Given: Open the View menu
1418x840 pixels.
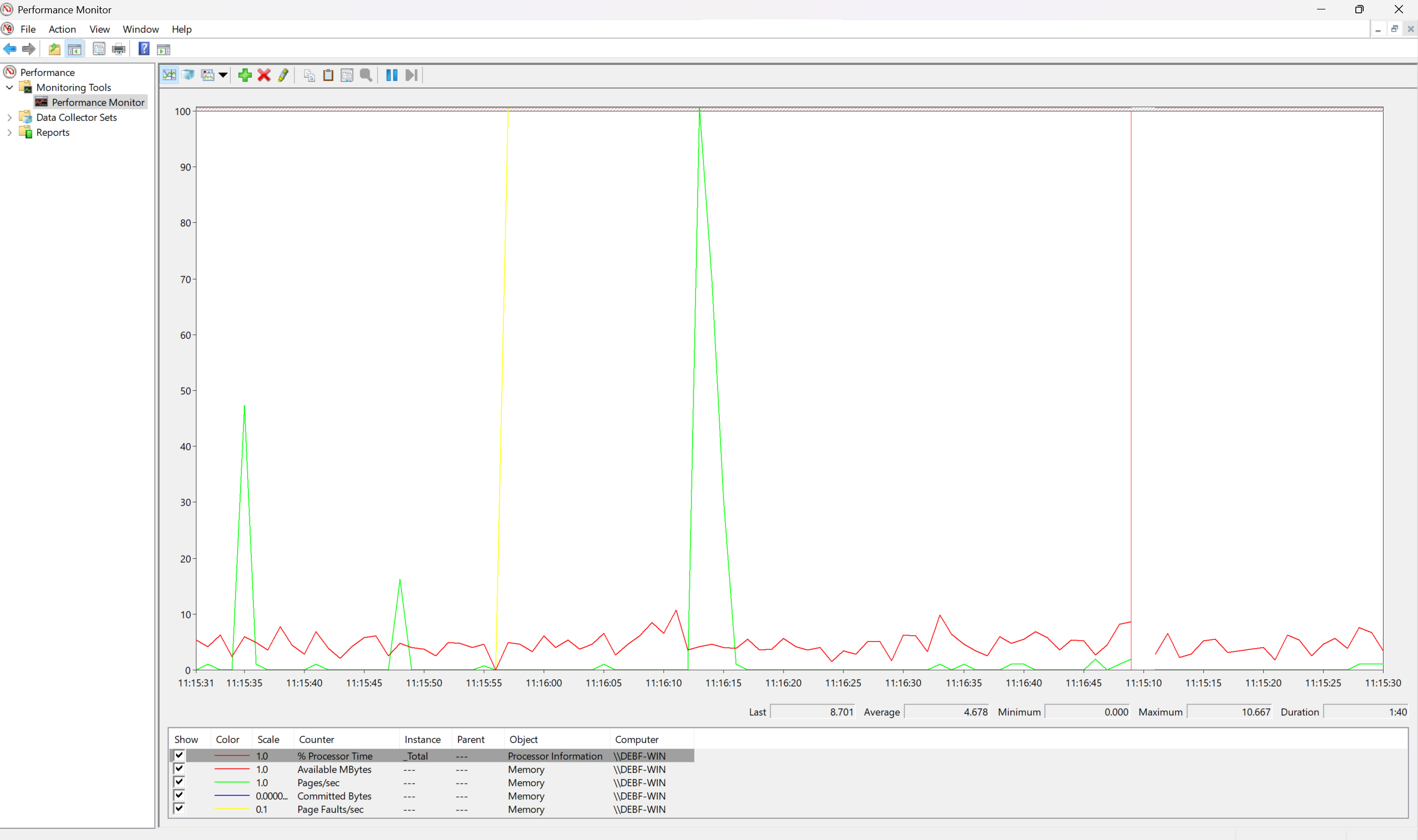Looking at the screenshot, I should pos(99,29).
